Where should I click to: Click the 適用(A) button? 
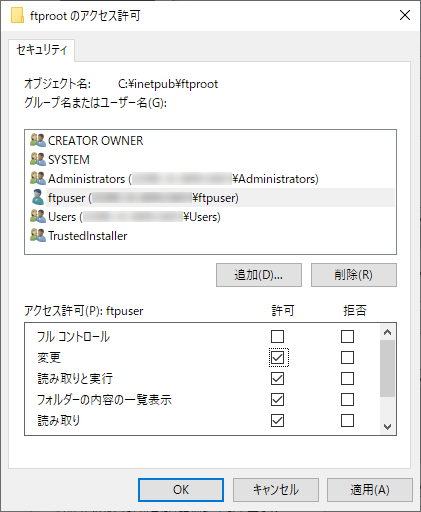click(x=370, y=490)
